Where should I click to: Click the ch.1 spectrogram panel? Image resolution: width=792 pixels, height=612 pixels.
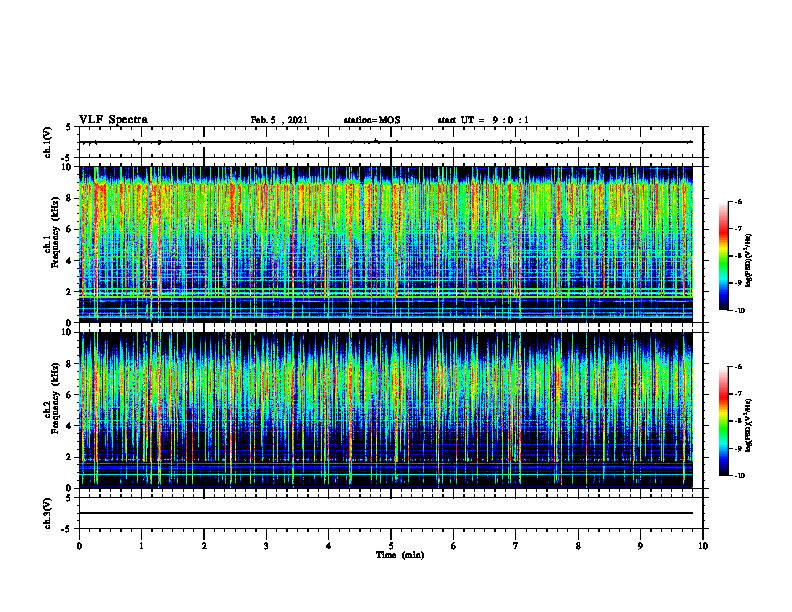(386, 244)
